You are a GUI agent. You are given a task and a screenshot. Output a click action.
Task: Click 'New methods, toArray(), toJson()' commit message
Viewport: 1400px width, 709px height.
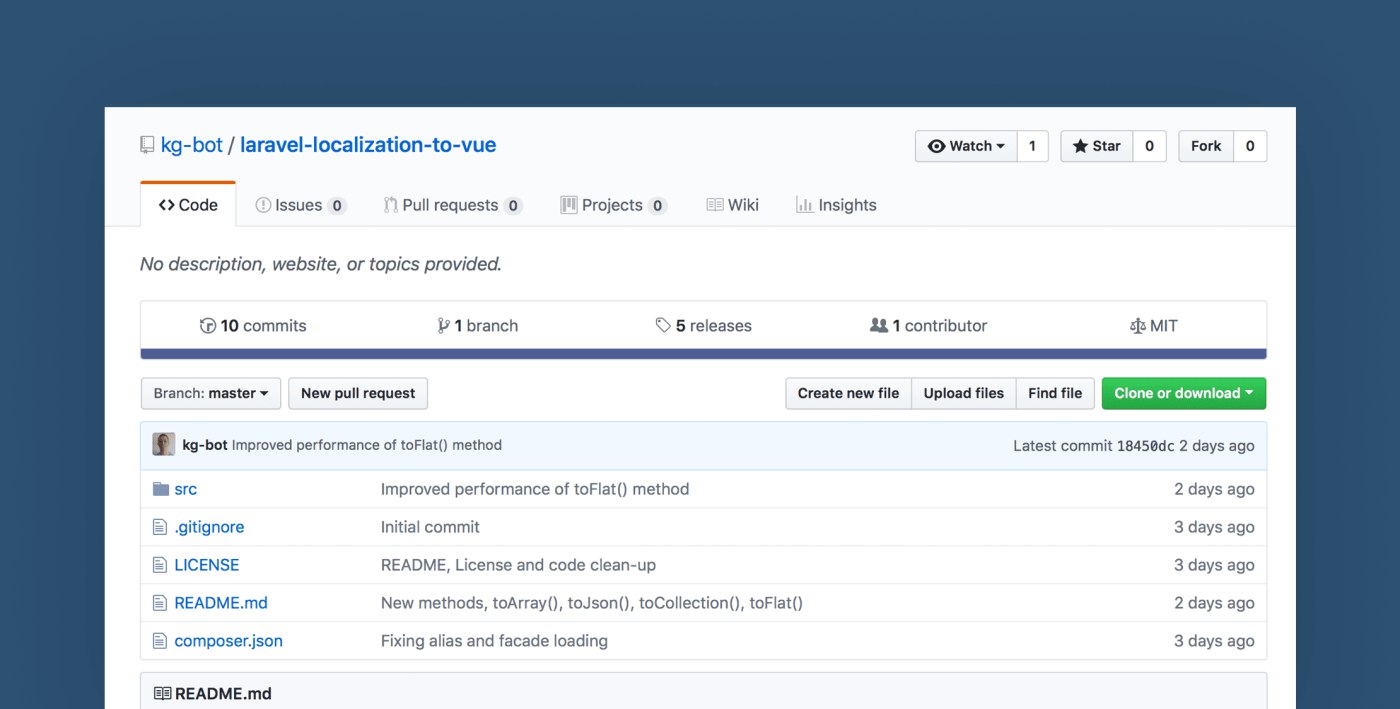click(592, 603)
